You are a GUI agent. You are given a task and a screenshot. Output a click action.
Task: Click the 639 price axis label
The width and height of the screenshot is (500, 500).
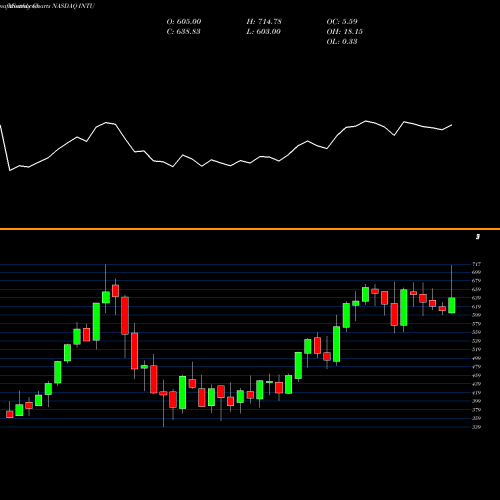click(x=476, y=298)
